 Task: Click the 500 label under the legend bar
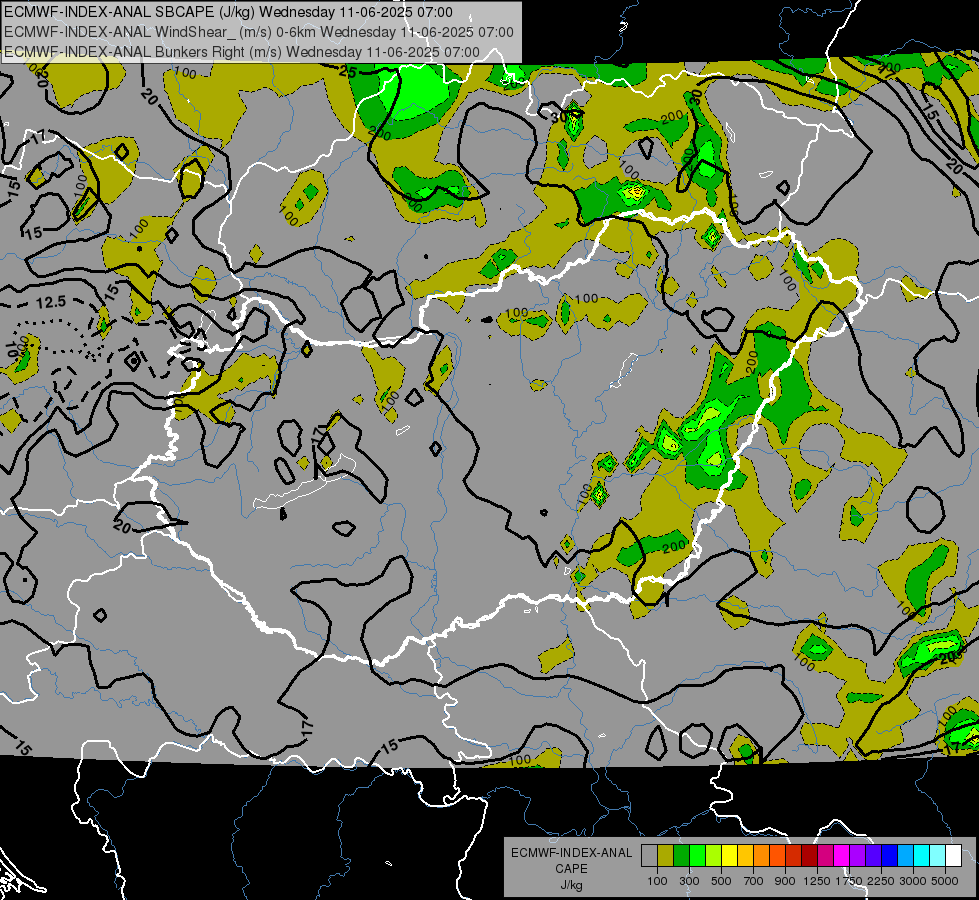click(722, 881)
